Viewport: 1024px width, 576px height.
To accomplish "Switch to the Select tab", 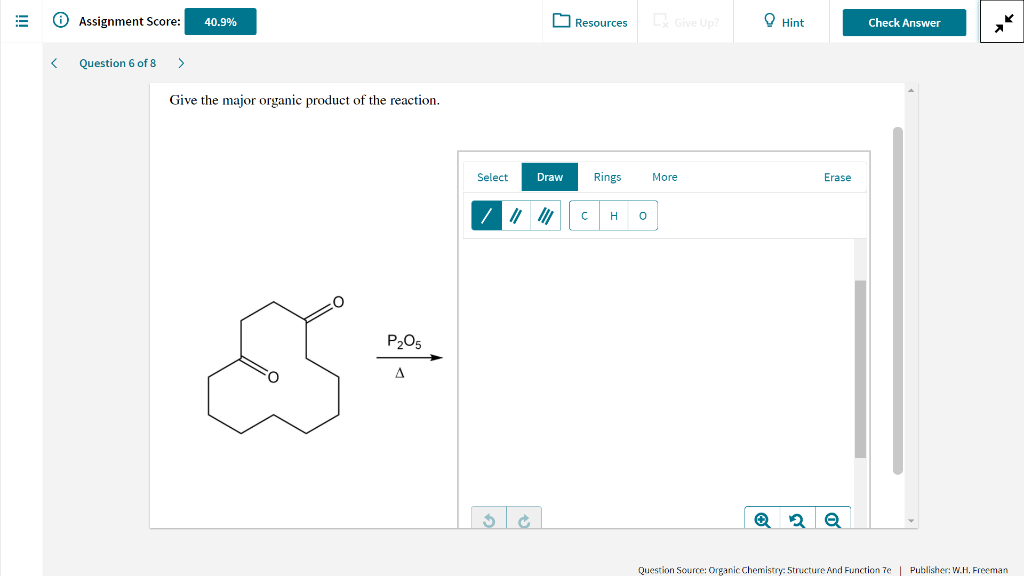I will click(492, 177).
